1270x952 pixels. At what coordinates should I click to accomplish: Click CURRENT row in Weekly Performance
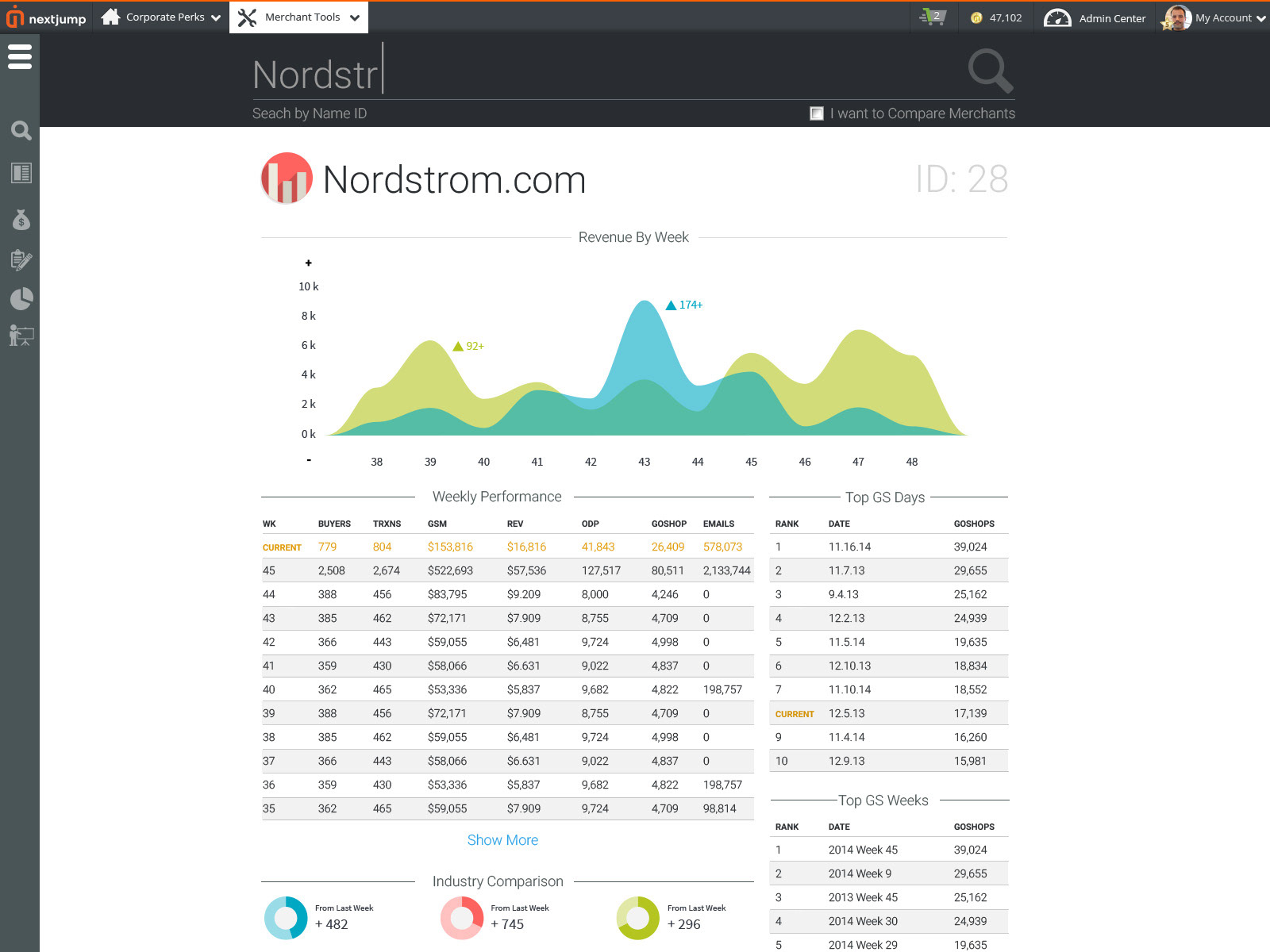(x=507, y=547)
